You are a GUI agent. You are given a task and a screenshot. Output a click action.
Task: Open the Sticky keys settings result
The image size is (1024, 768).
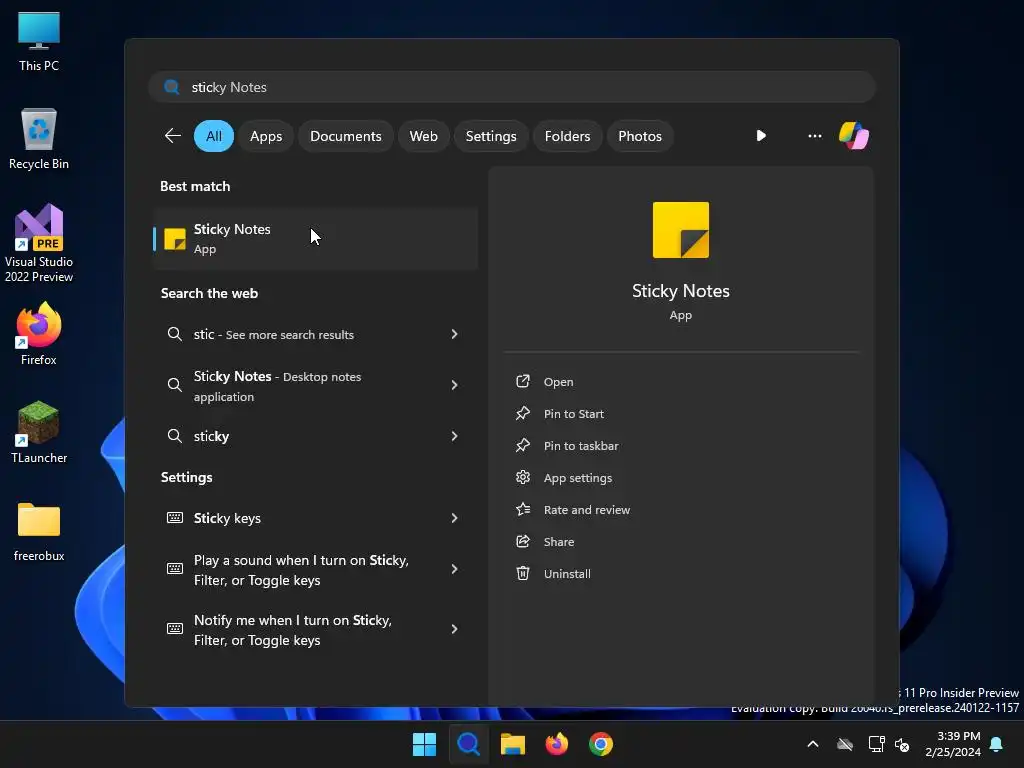(x=316, y=518)
